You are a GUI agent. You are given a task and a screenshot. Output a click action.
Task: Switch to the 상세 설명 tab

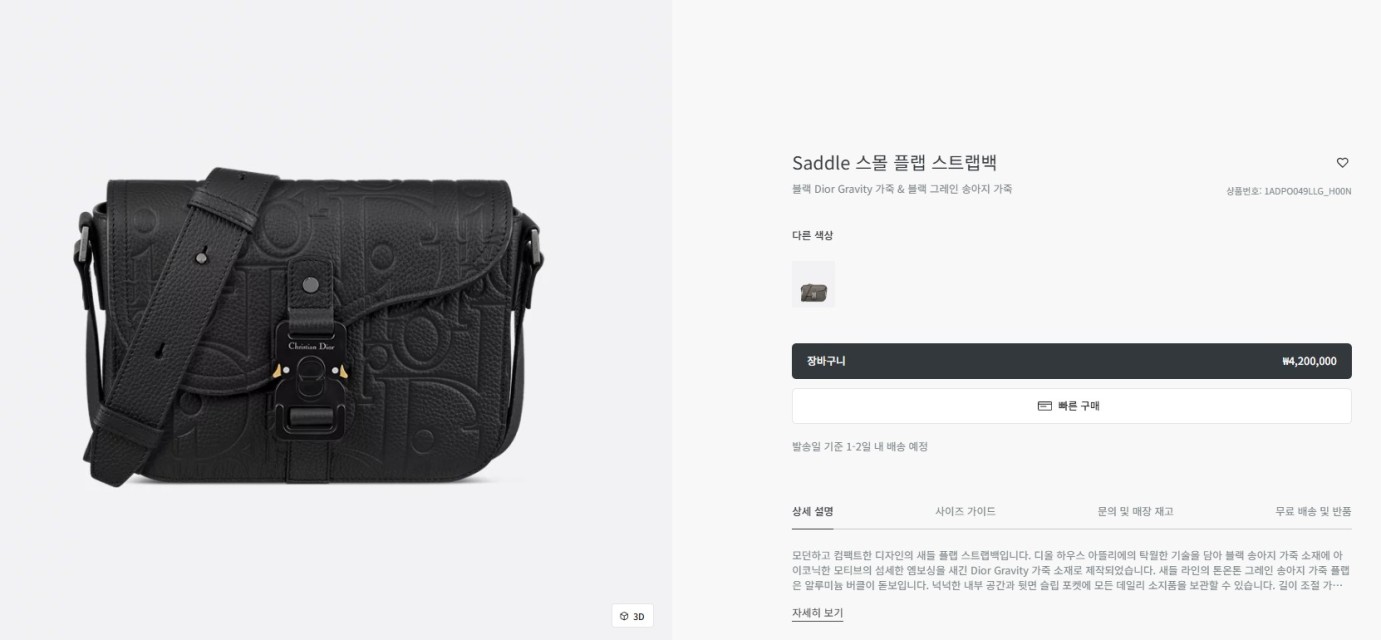coord(812,511)
